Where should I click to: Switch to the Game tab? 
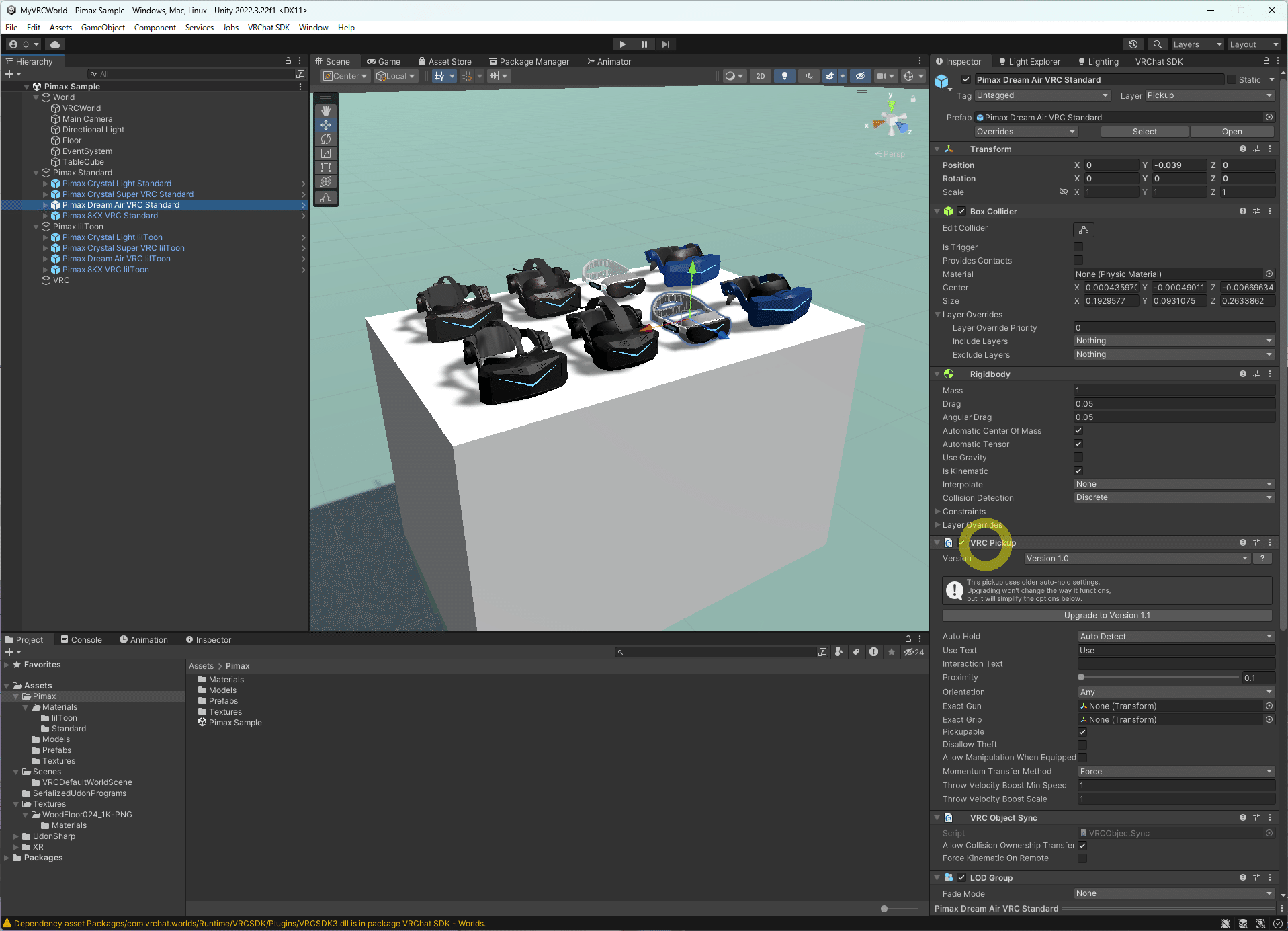(384, 62)
